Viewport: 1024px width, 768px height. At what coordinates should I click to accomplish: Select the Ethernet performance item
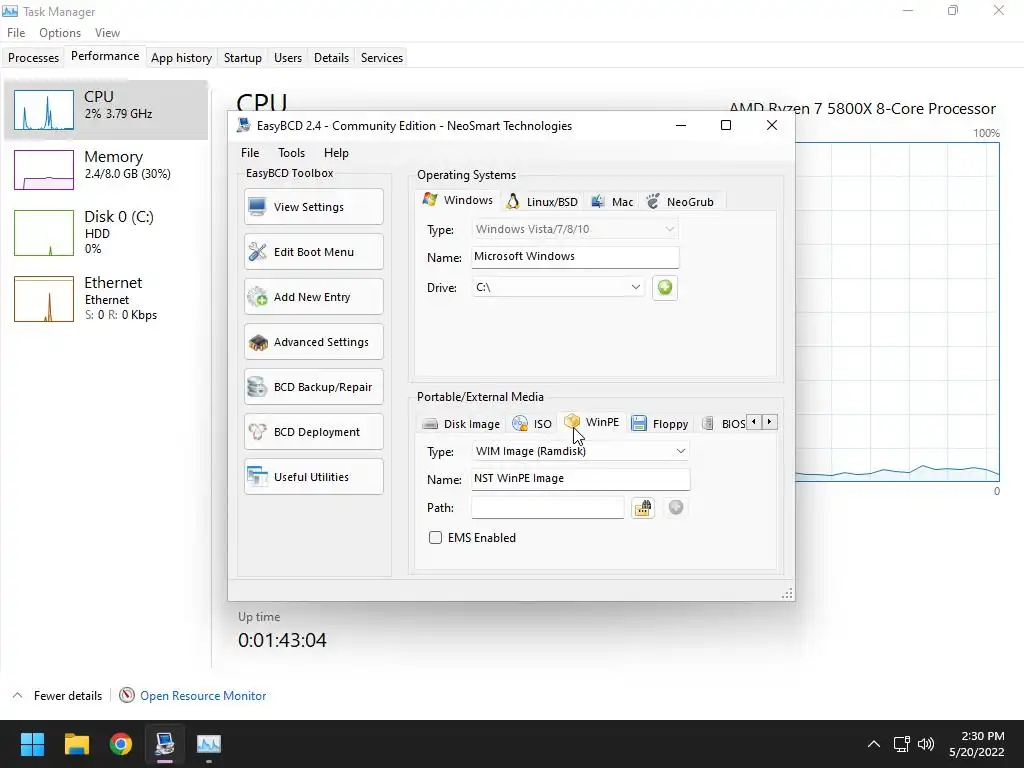106,299
